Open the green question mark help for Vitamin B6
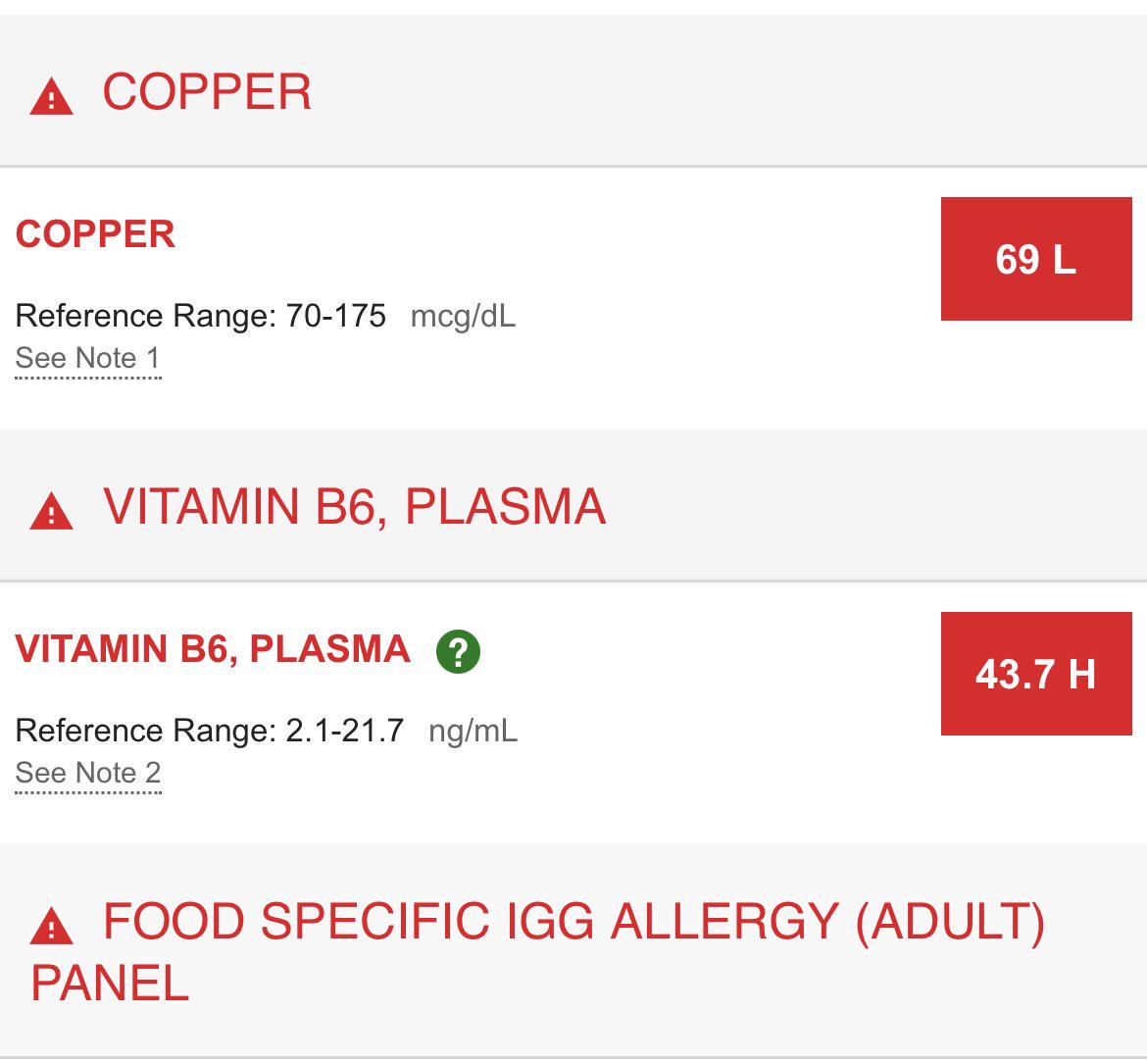This screenshot has height=1064, width=1147. pyautogui.click(x=459, y=649)
